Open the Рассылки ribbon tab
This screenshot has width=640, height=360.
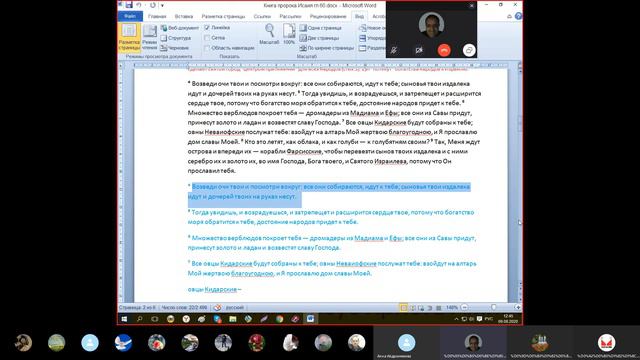tap(290, 16)
